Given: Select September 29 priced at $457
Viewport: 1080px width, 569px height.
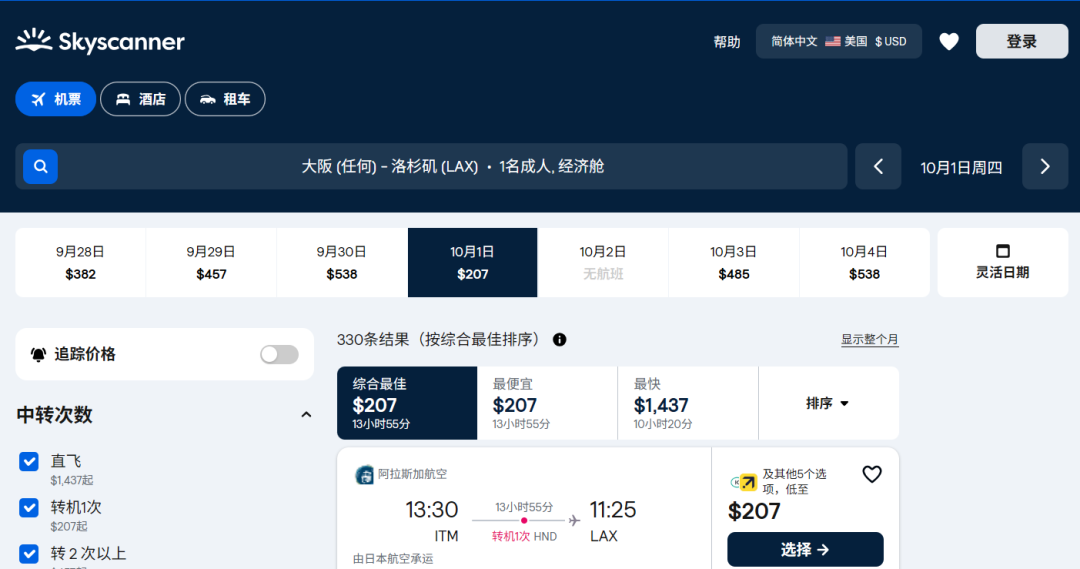Looking at the screenshot, I should coord(211,262).
